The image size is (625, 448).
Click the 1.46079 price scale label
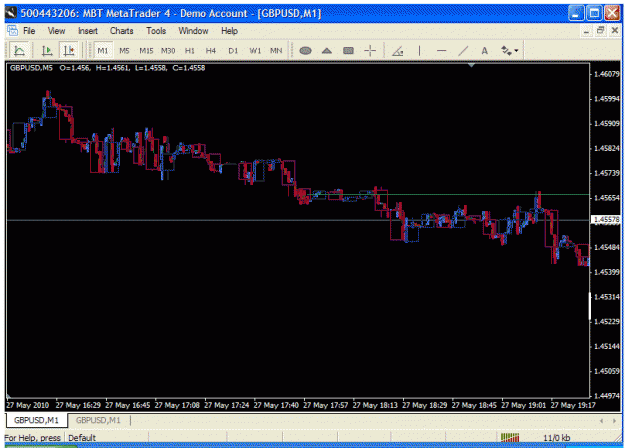click(607, 74)
